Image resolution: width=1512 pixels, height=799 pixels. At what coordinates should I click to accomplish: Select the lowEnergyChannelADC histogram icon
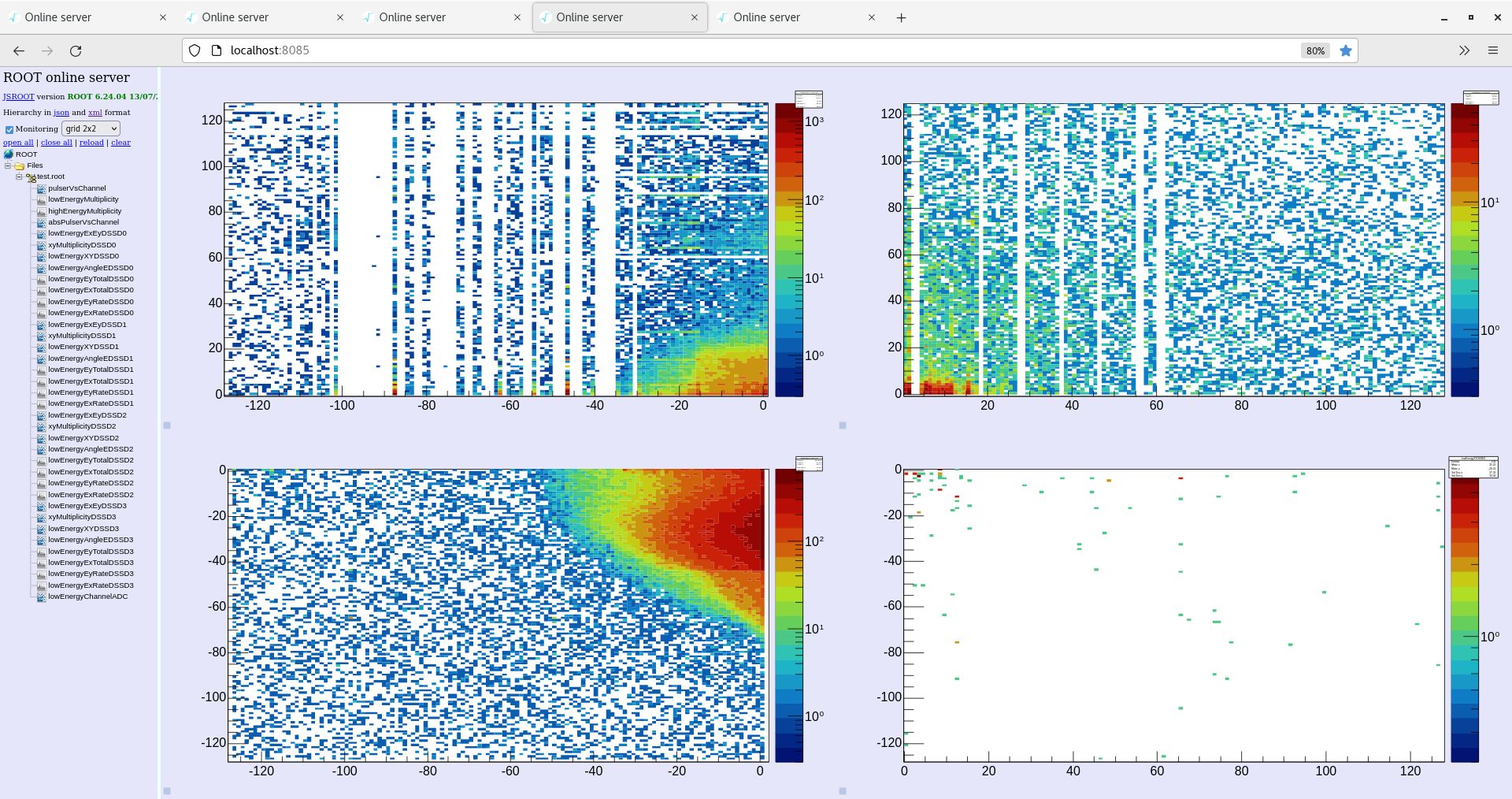point(40,596)
